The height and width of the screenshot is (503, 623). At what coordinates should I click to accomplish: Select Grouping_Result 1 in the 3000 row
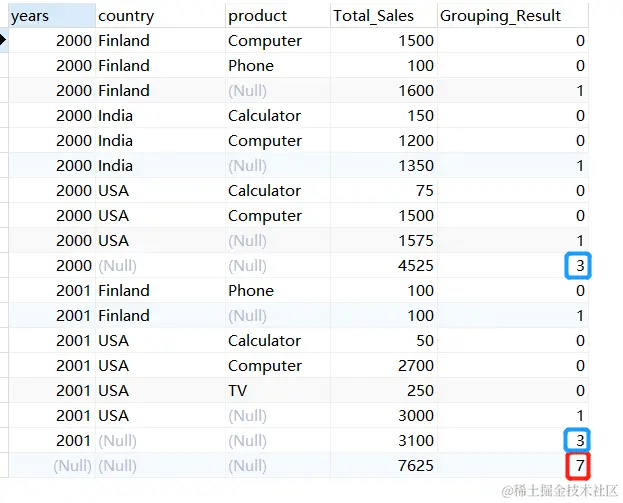pos(513,416)
